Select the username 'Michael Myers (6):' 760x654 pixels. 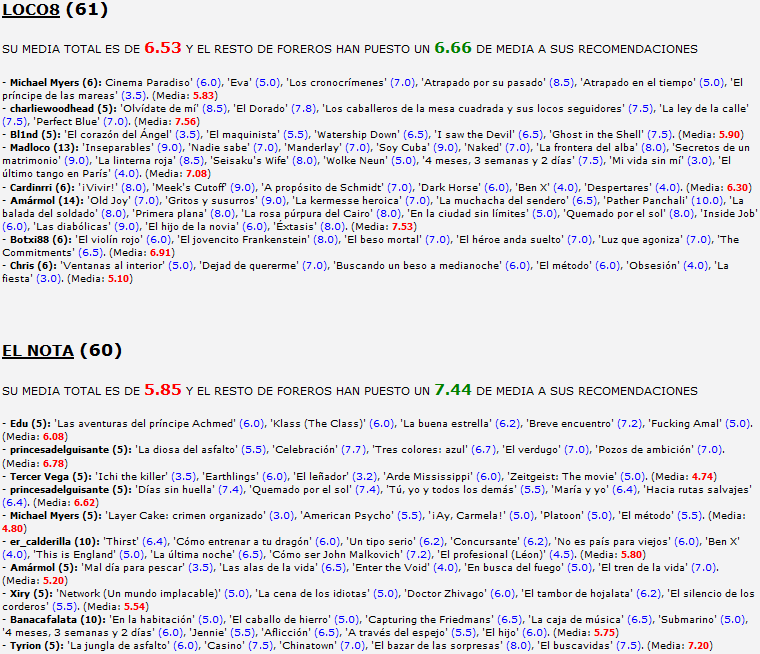coord(56,83)
